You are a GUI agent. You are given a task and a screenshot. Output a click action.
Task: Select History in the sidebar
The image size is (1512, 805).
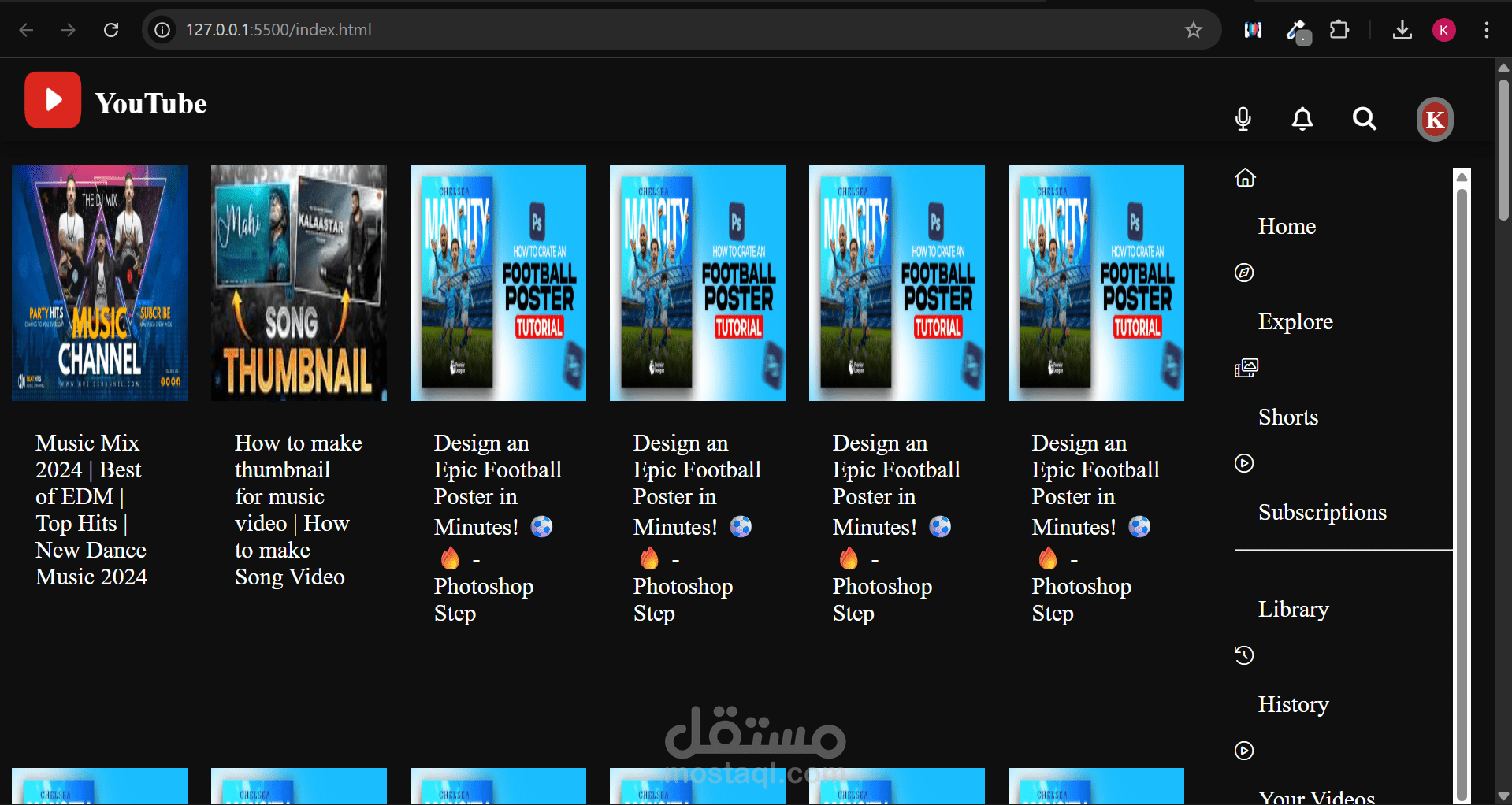[1293, 705]
